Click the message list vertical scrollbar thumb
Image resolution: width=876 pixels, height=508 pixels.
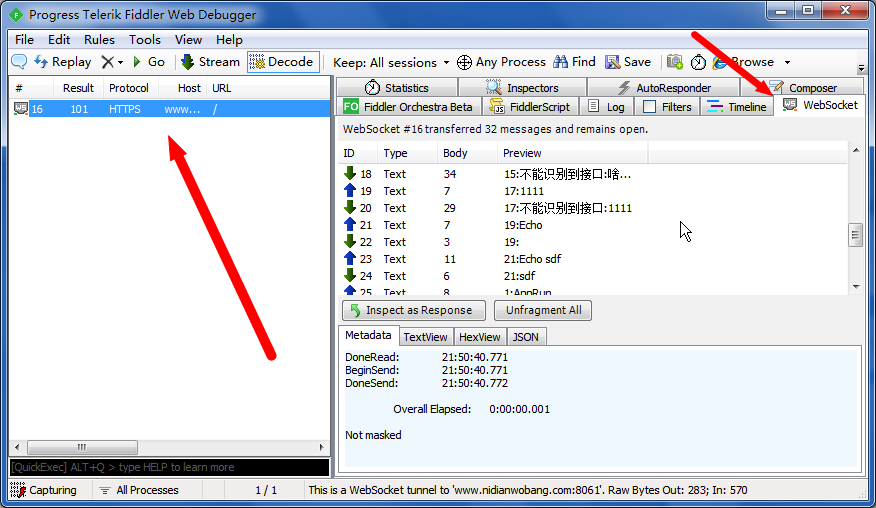coord(855,235)
